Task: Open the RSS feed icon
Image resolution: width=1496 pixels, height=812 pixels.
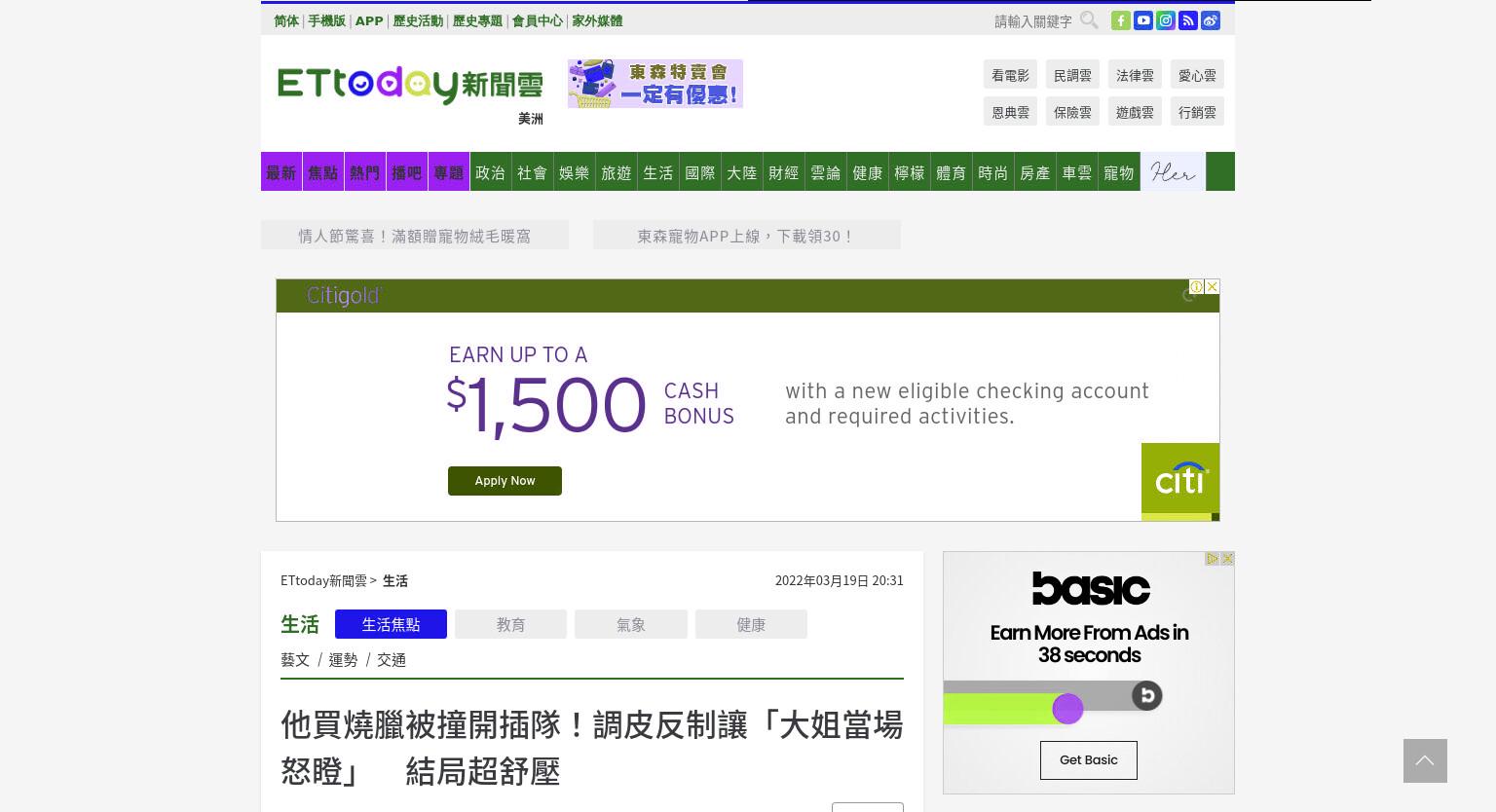Action: (1188, 20)
